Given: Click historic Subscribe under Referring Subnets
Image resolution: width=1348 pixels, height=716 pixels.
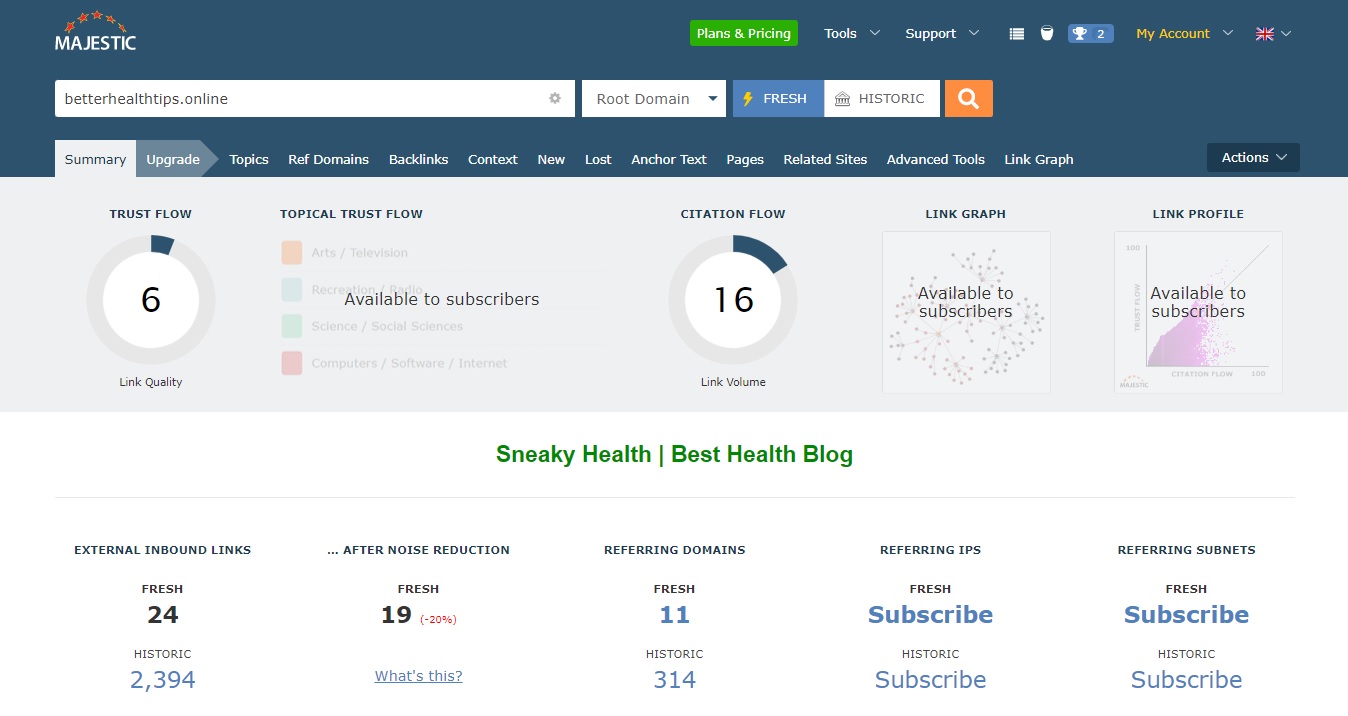Looking at the screenshot, I should 1186,680.
